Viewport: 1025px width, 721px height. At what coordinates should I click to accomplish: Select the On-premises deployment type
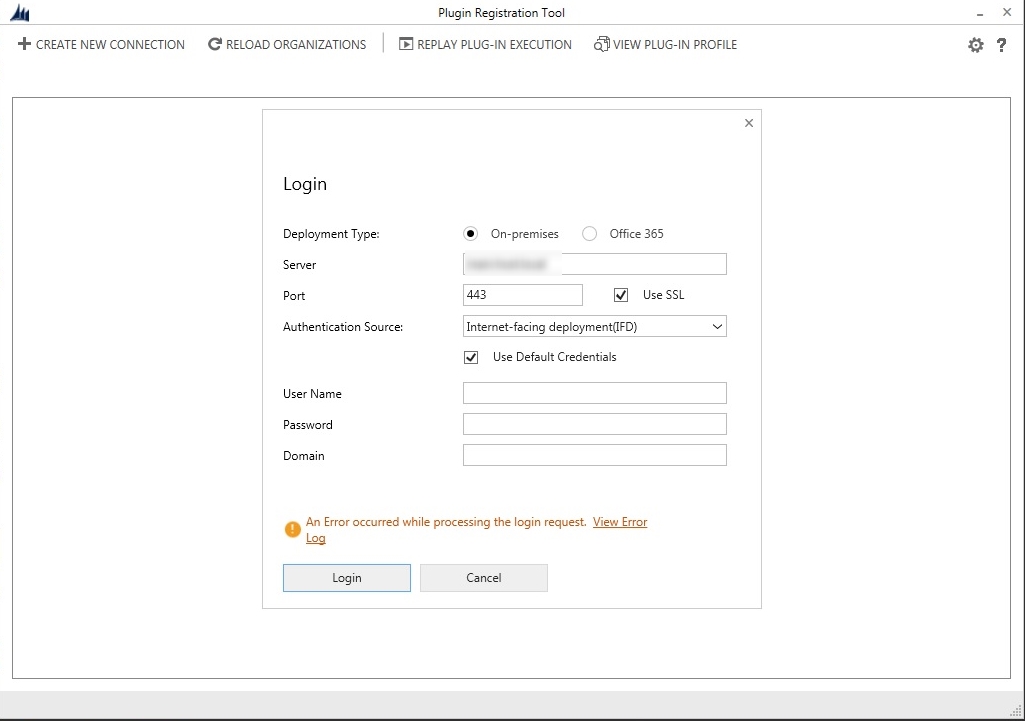[x=470, y=233]
